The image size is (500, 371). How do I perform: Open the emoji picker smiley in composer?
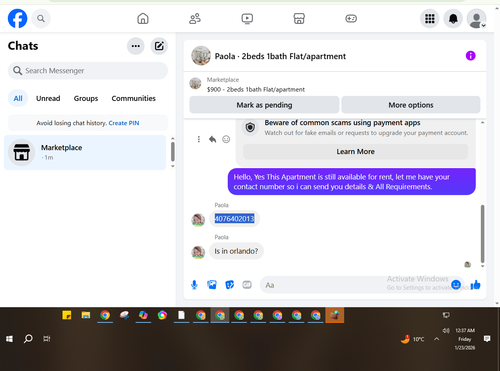coord(456,285)
